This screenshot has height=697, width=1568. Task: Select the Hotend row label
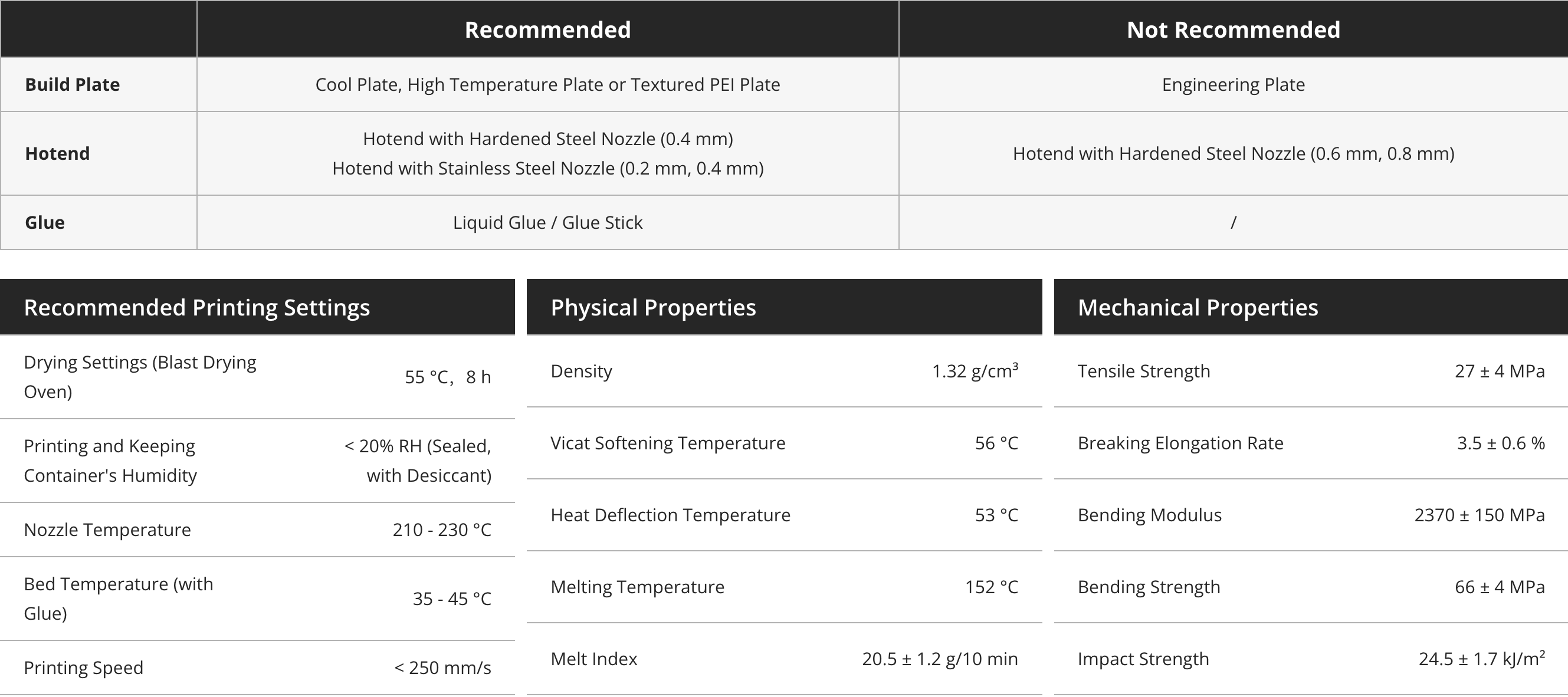tap(57, 153)
